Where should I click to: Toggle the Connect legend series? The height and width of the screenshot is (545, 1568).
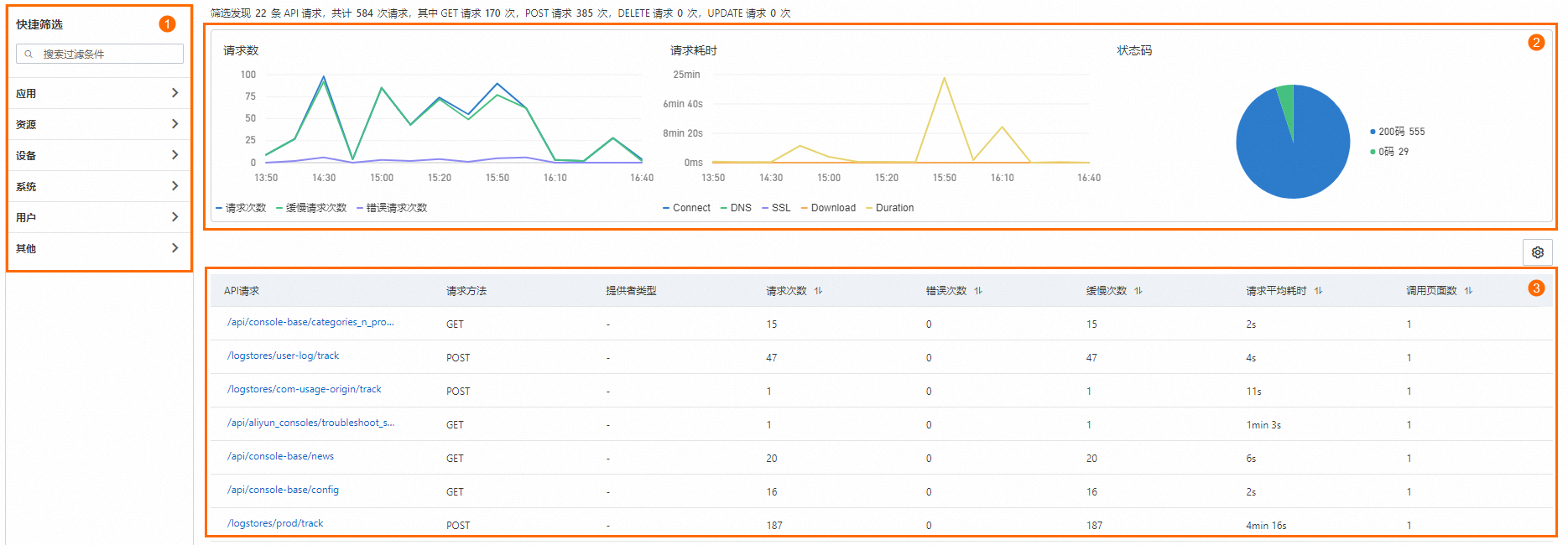686,208
